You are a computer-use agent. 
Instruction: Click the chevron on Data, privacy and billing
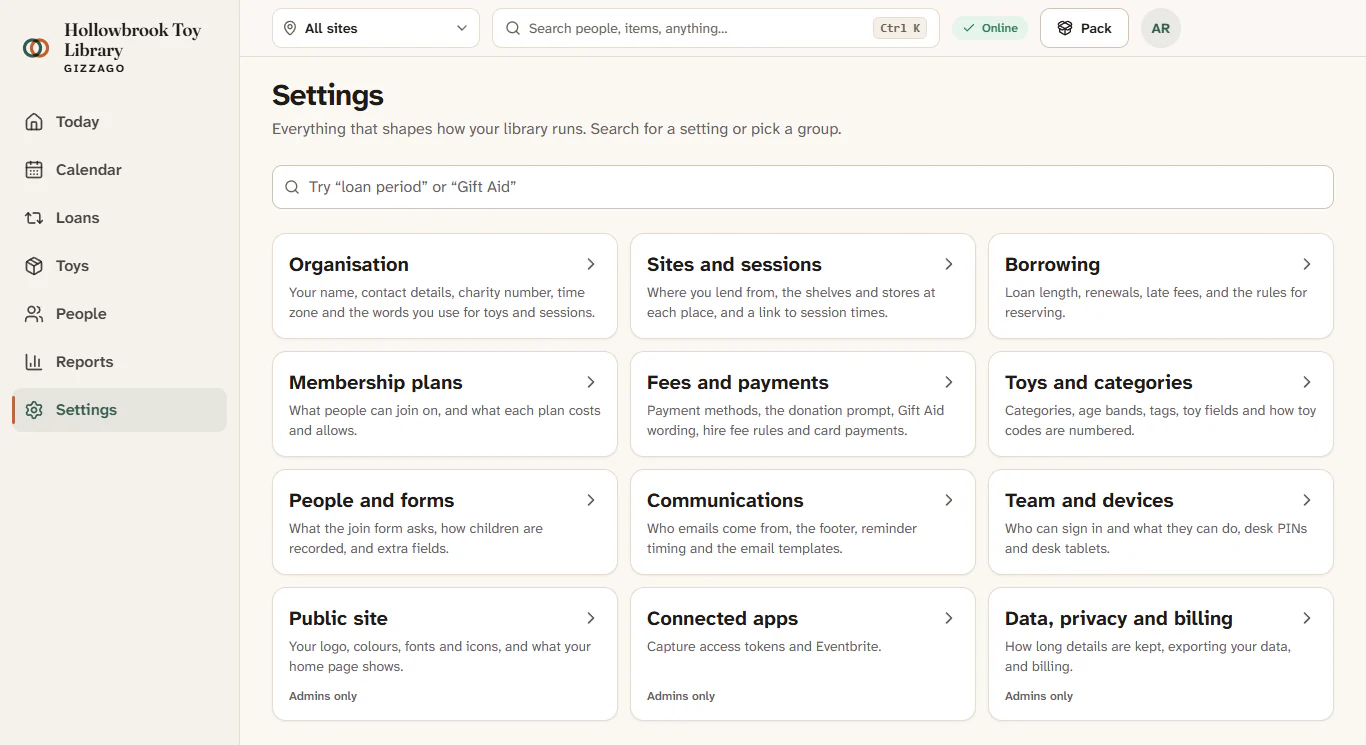click(x=1307, y=618)
